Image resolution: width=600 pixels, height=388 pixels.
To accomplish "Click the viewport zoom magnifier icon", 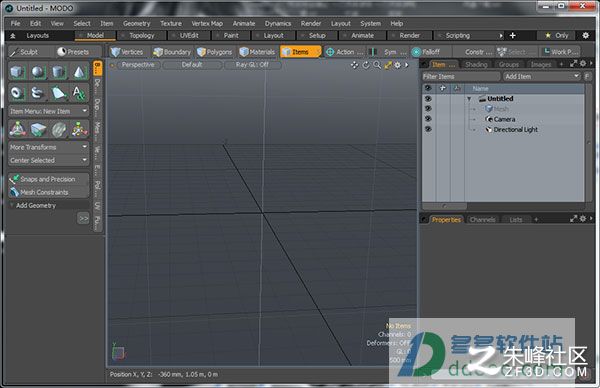I will click(x=377, y=65).
